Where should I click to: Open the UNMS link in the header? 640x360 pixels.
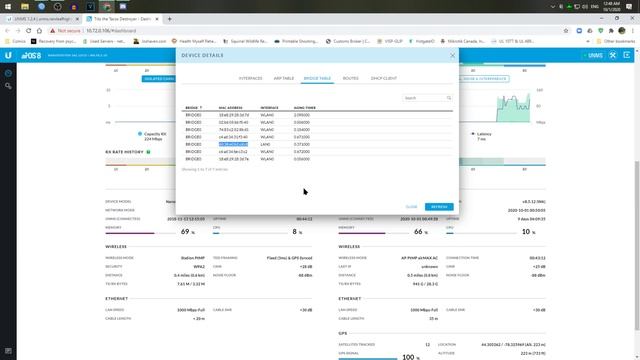[x=593, y=55]
